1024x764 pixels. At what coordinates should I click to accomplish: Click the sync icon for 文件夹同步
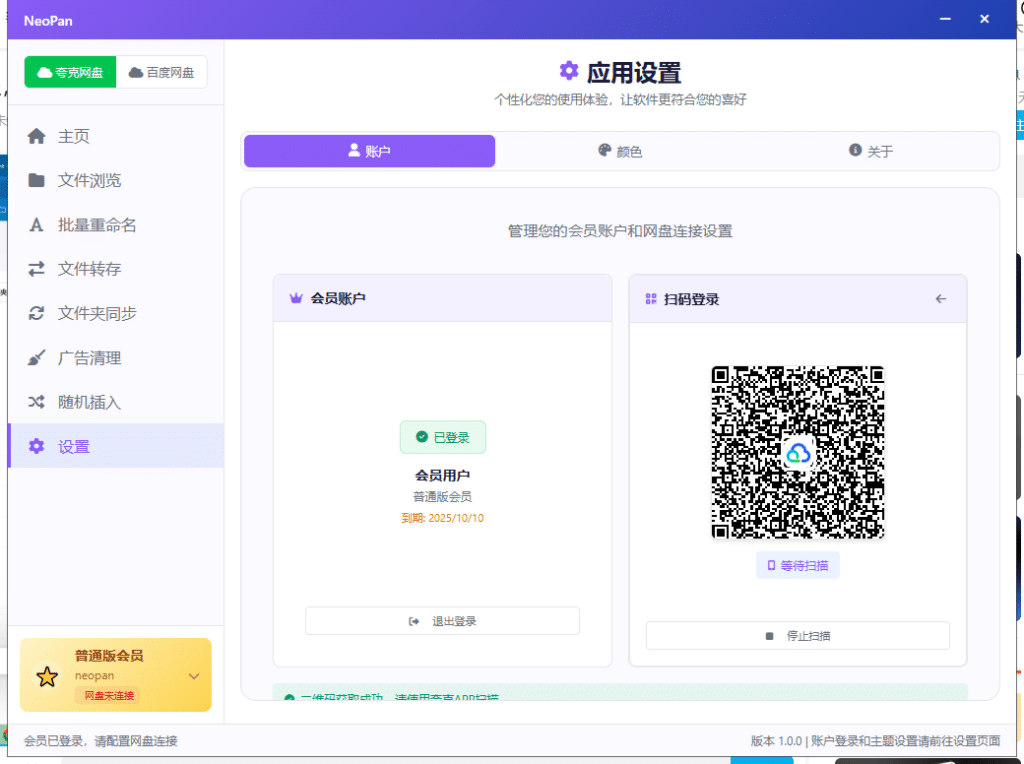tap(37, 313)
